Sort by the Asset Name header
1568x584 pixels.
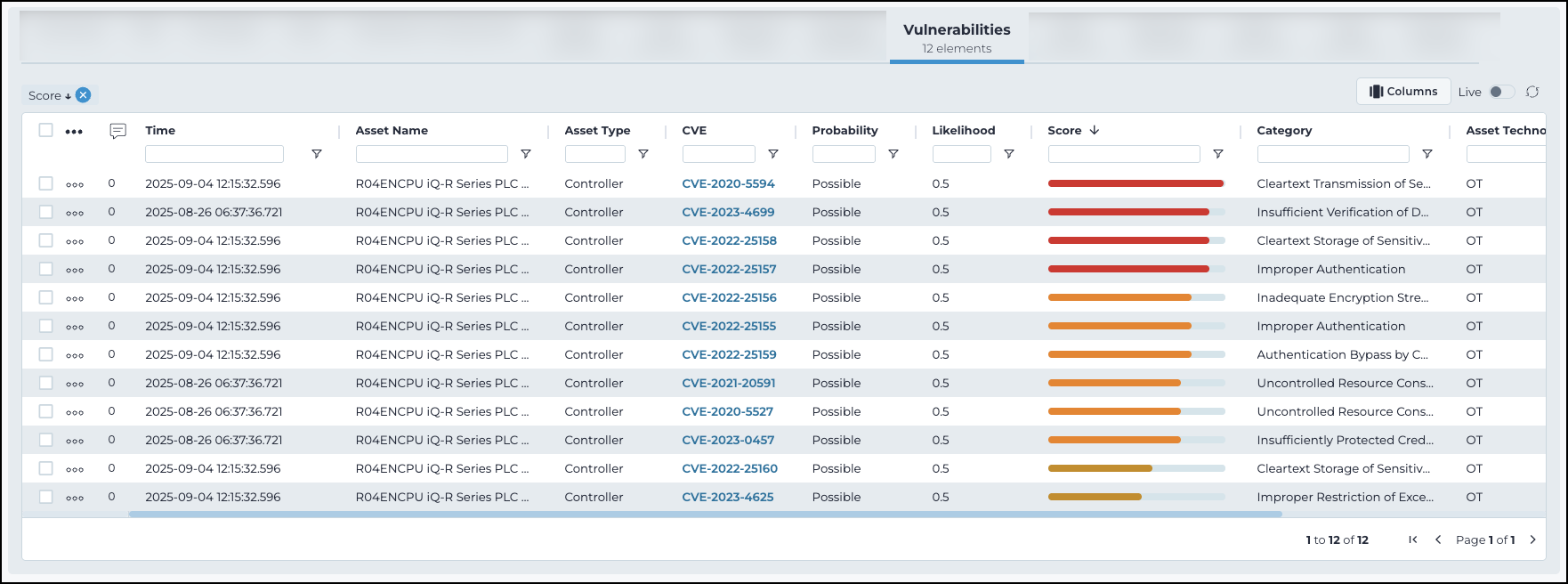click(392, 130)
